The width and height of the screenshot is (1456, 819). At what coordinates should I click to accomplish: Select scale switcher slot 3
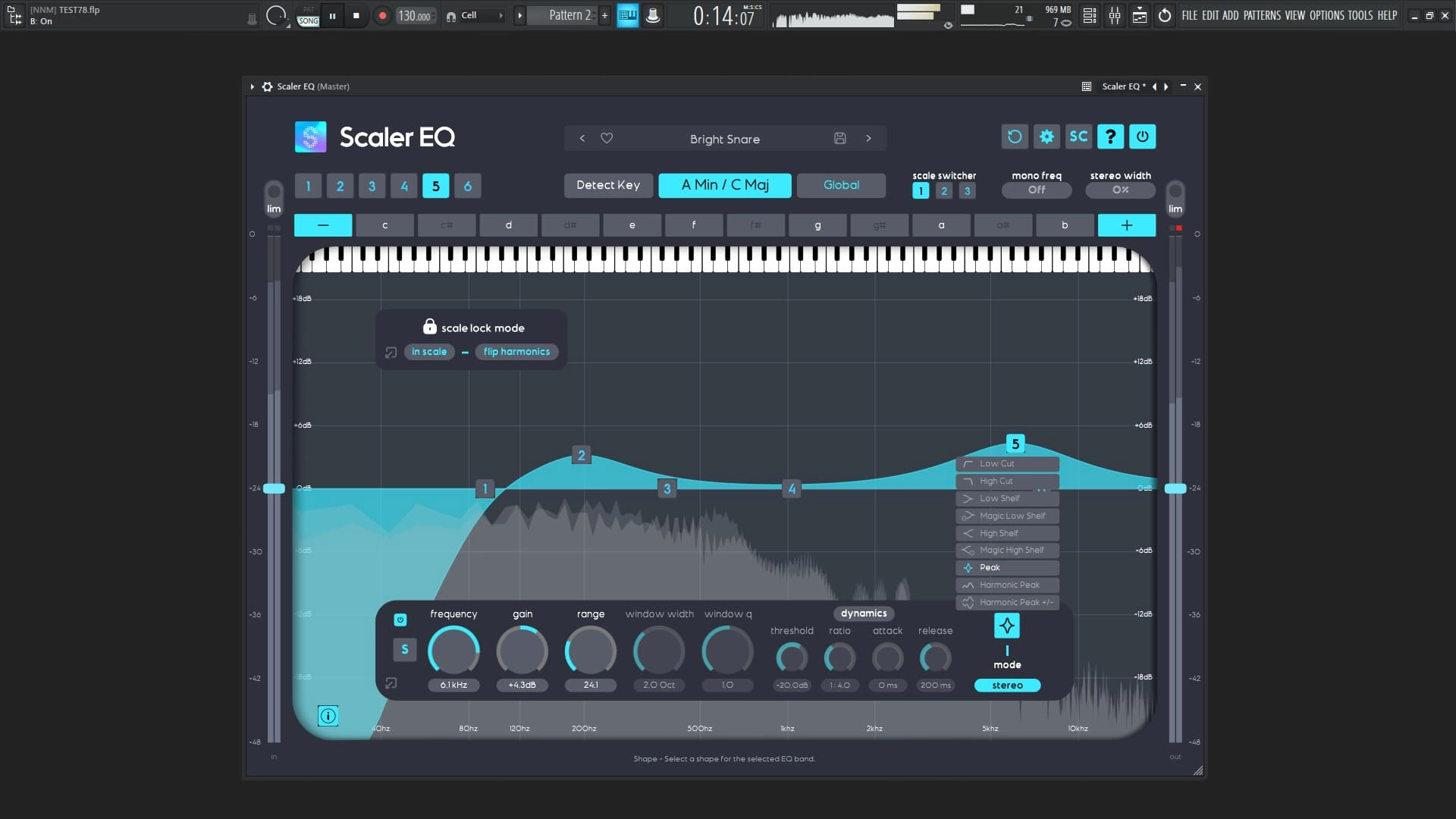967,191
